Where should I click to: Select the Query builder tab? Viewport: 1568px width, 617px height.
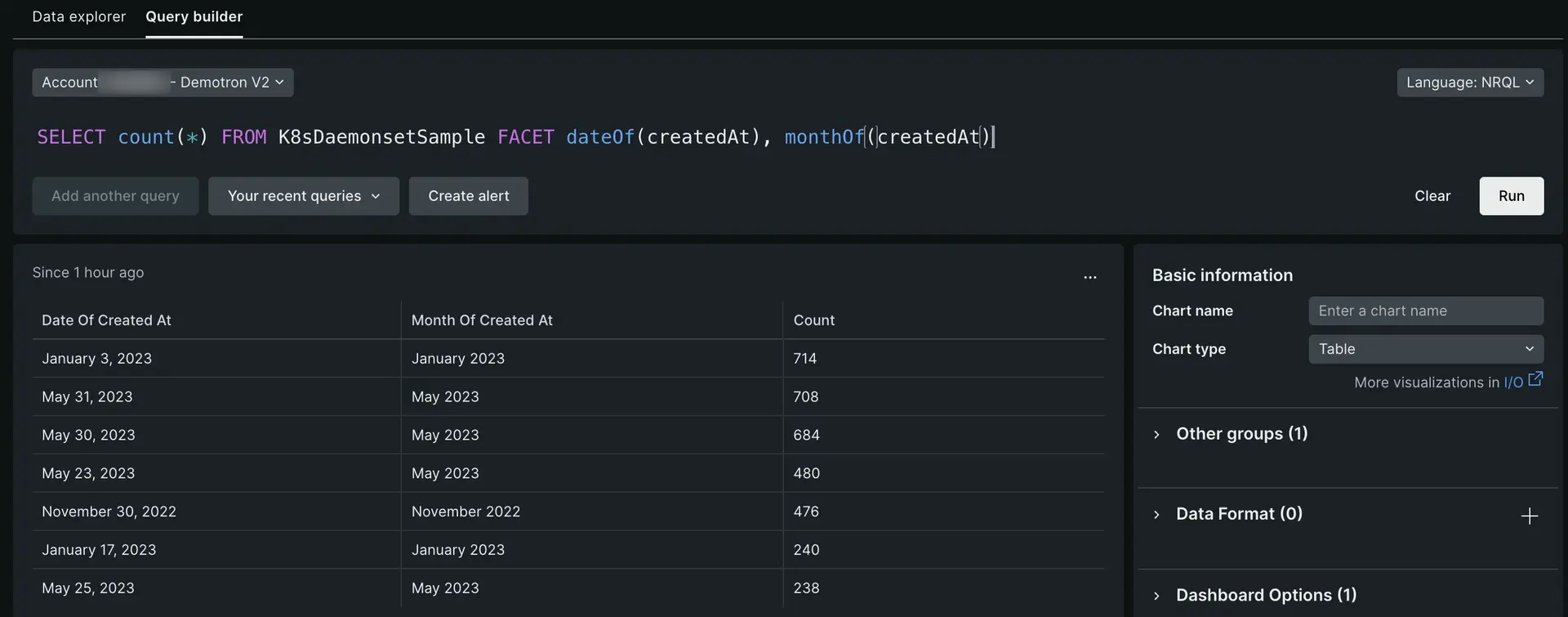coord(194,16)
